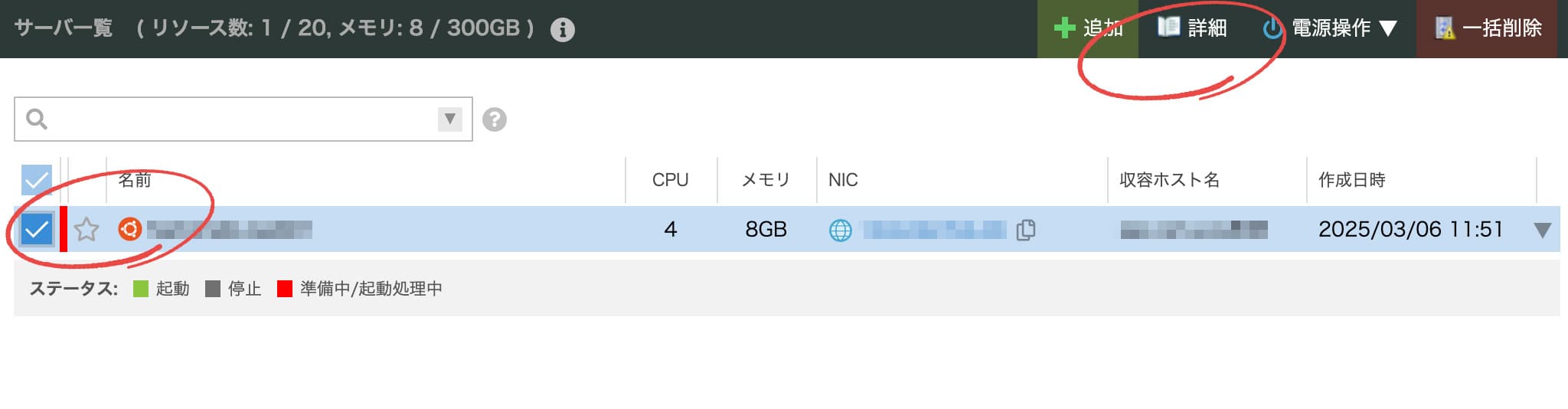Toggle the select-all header checkbox

pyautogui.click(x=36, y=181)
